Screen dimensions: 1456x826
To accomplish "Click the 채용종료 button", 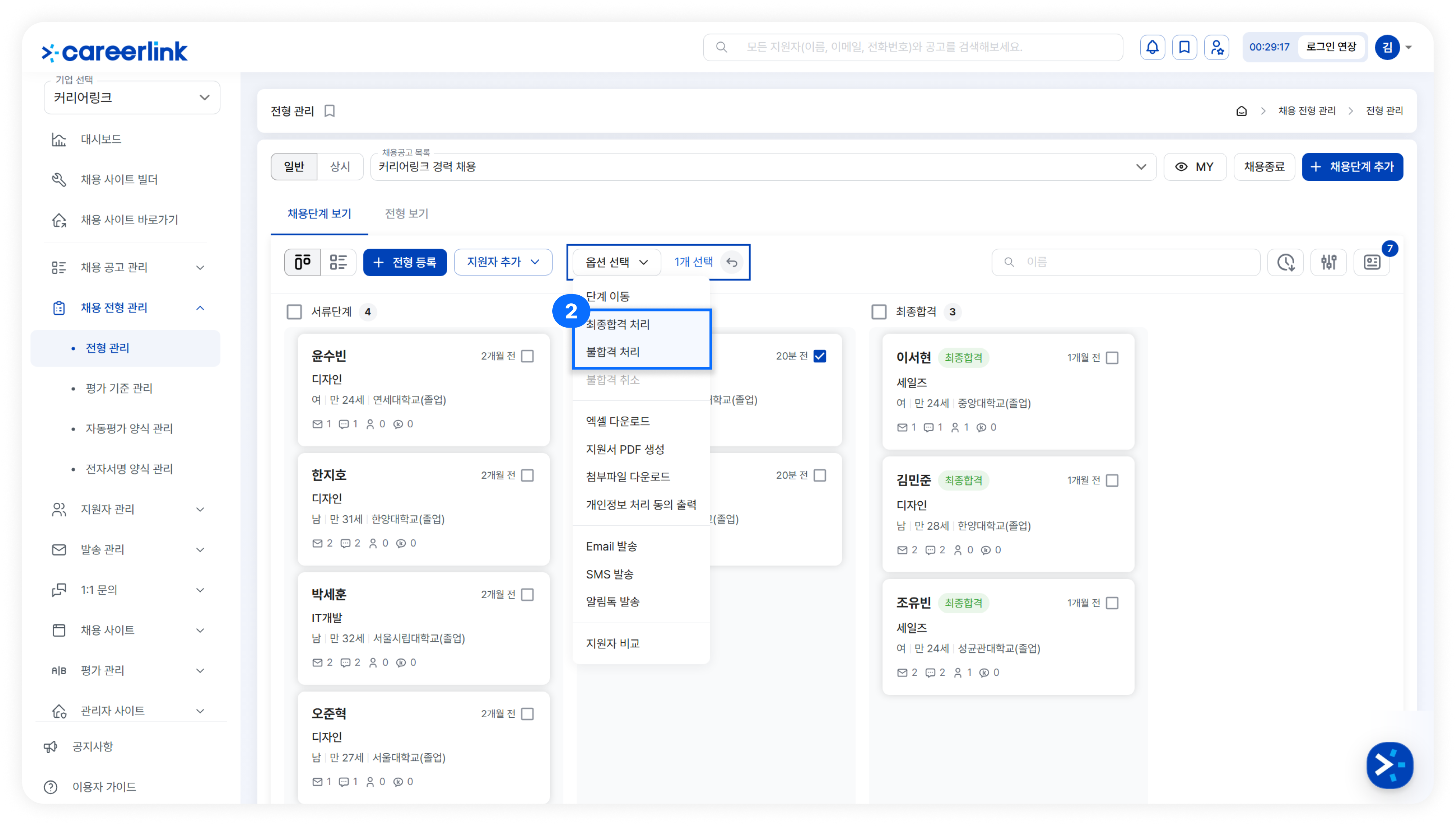I will 1264,167.
